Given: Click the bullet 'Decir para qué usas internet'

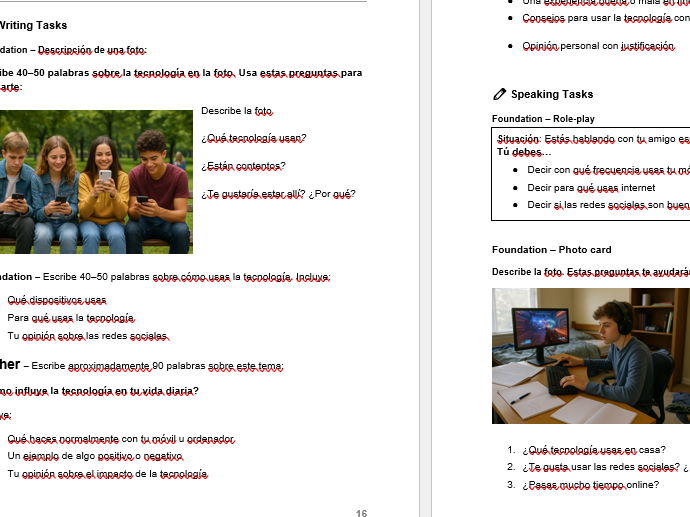Looking at the screenshot, I should tap(591, 188).
